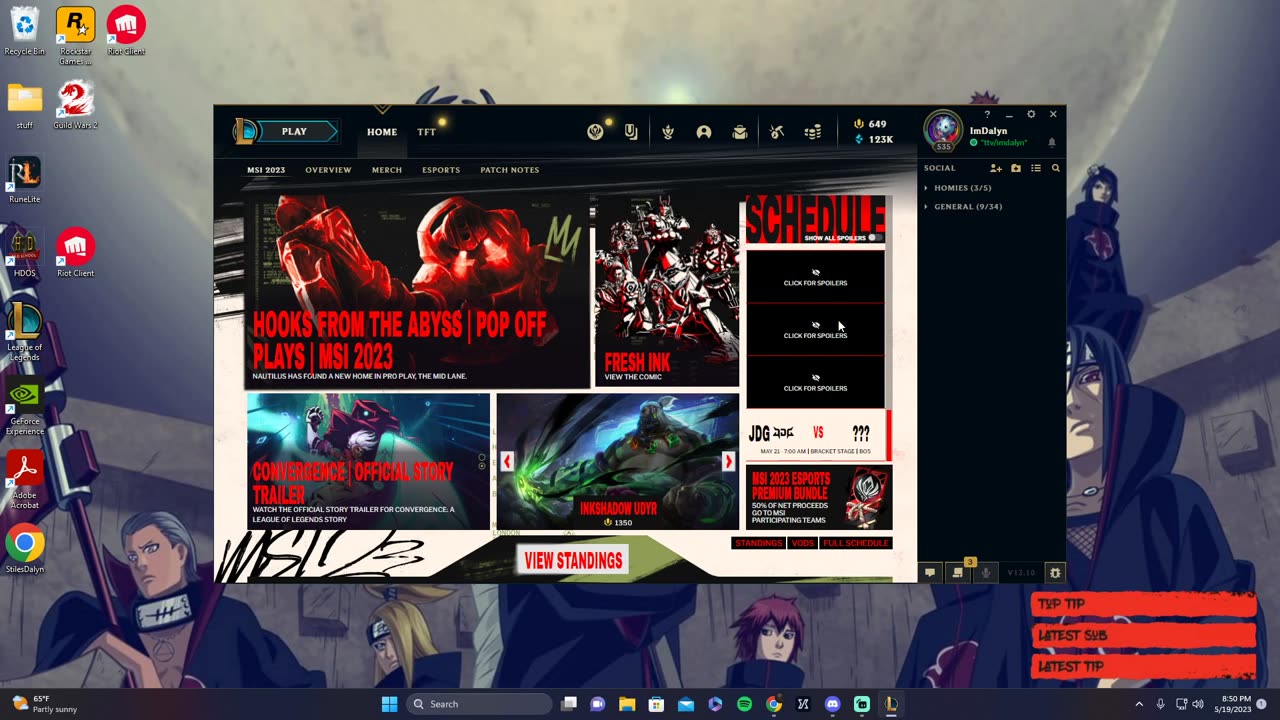
Task: Open the Profile silhouette icon
Action: click(704, 132)
